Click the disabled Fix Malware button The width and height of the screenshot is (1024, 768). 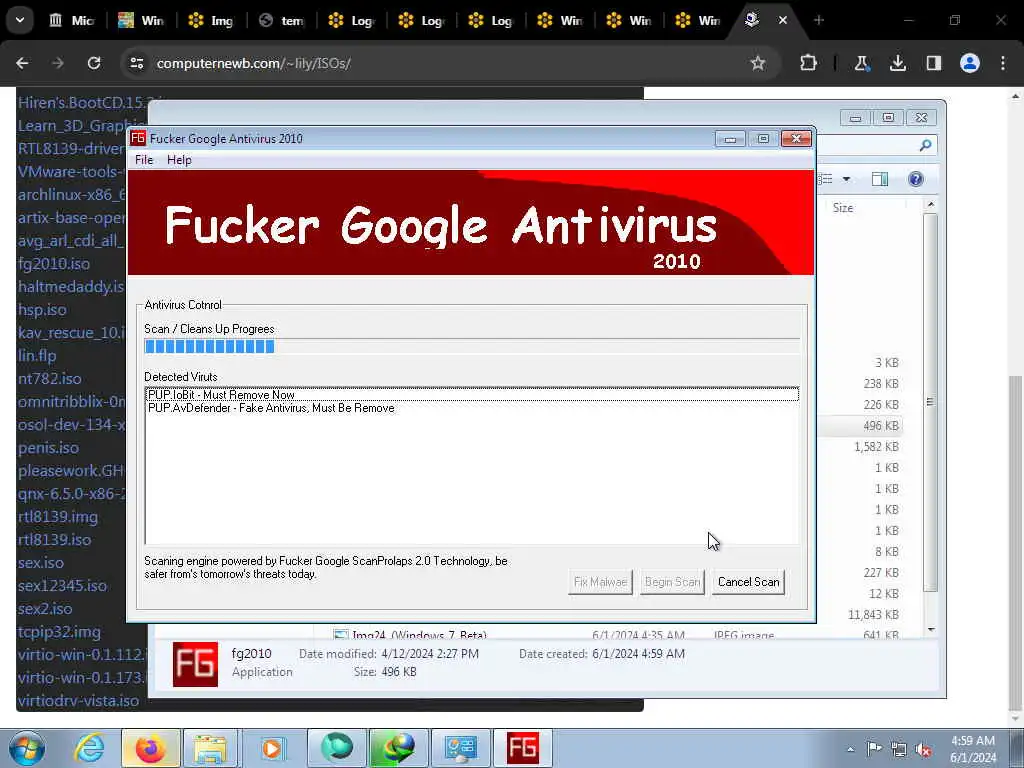(x=600, y=582)
